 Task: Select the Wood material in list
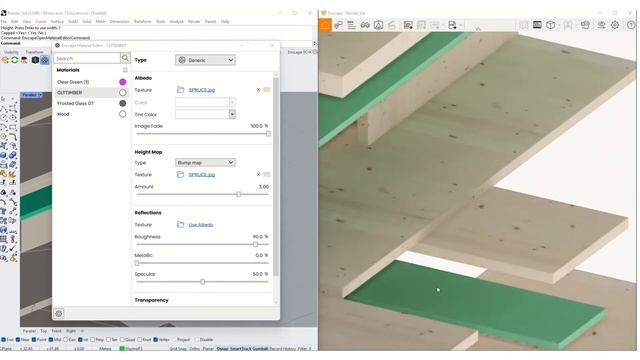tap(92, 114)
